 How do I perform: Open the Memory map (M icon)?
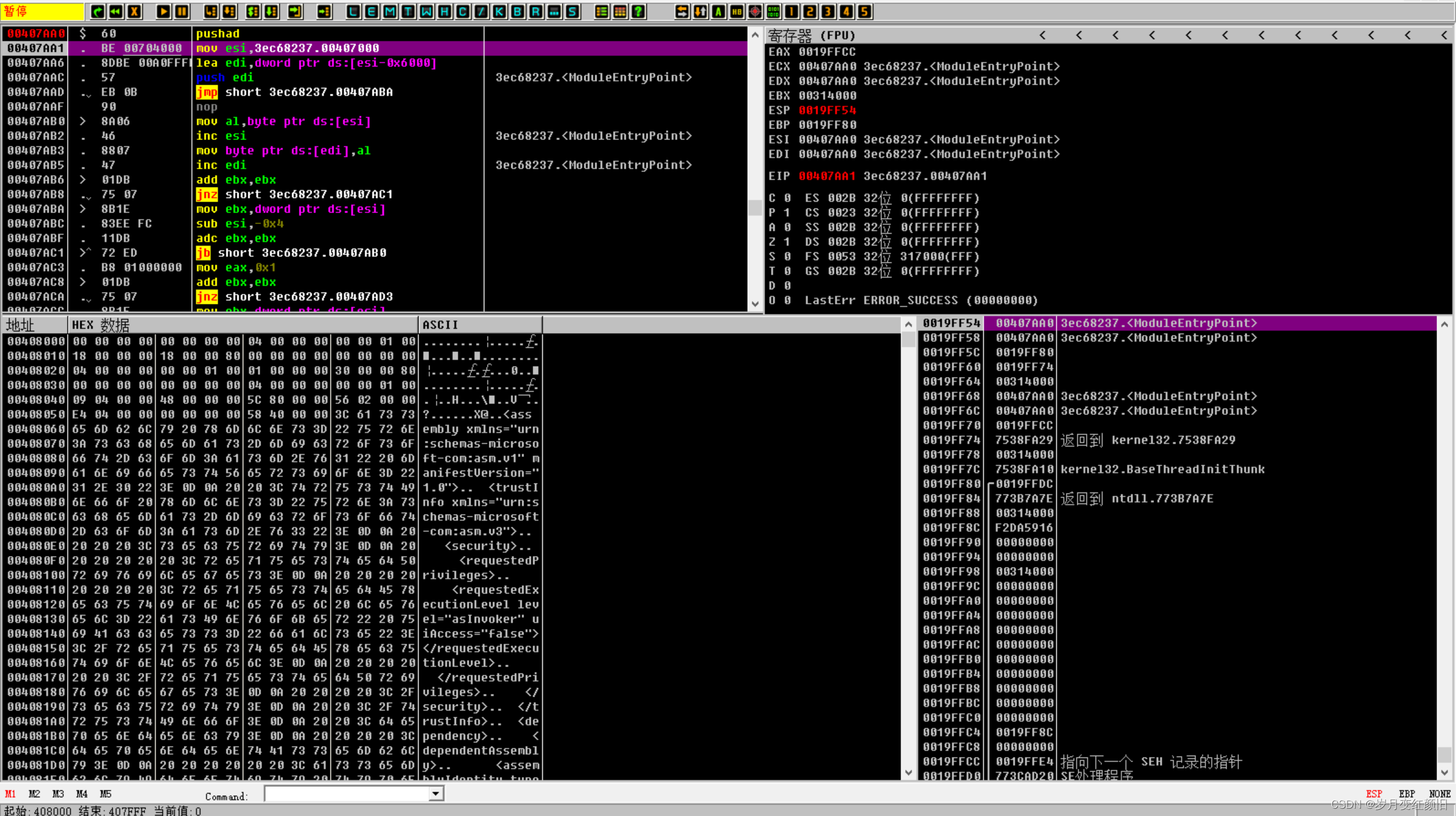point(390,12)
